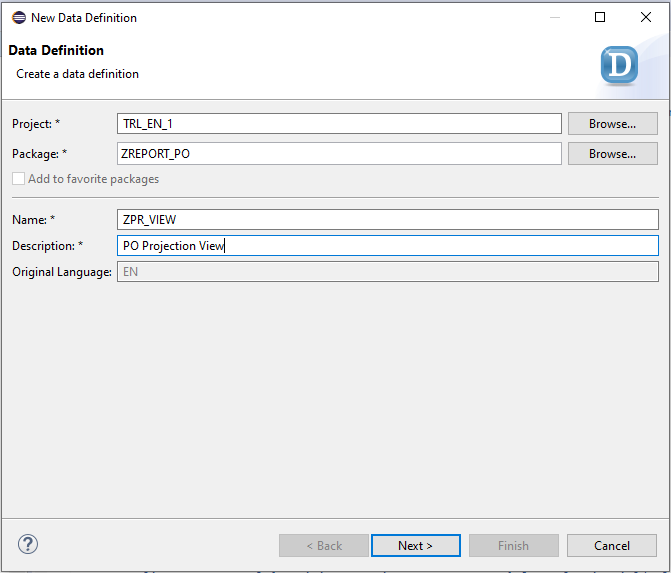The width and height of the screenshot is (671, 573).
Task: Click the 'Original Language:' label
Action: pyautogui.click(x=62, y=272)
